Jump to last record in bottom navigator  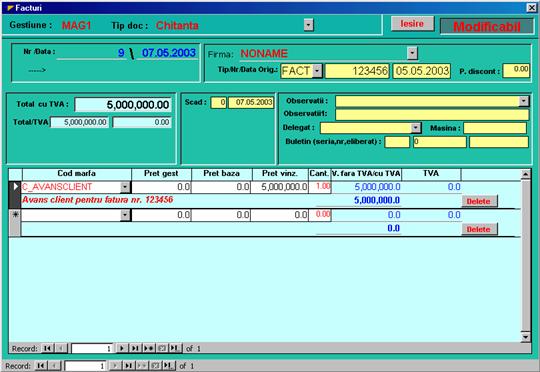coord(128,365)
